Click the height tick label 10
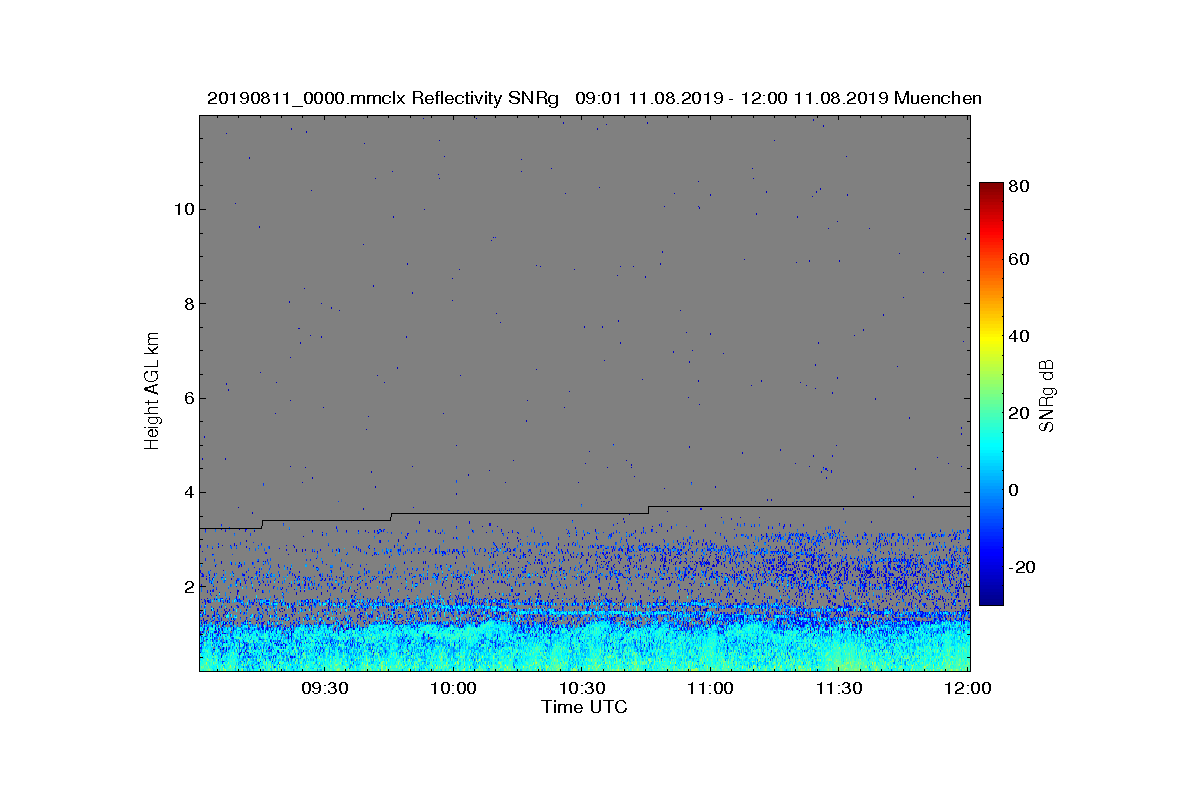Image resolution: width=1200 pixels, height=800 pixels. coord(183,209)
